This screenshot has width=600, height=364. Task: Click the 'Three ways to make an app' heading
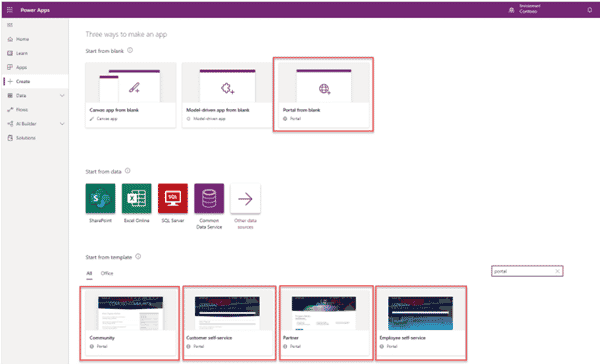click(x=126, y=34)
